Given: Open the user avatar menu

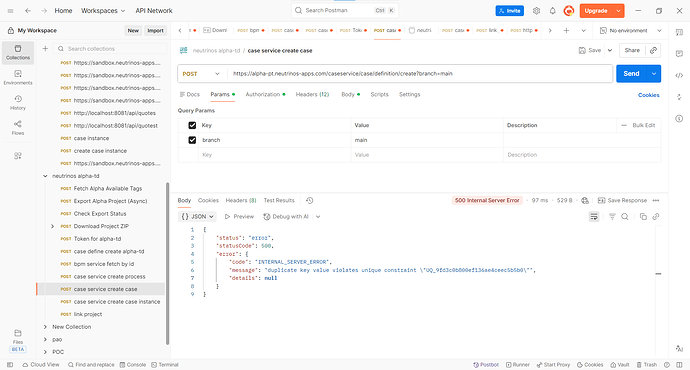Looking at the screenshot, I should coord(569,11).
